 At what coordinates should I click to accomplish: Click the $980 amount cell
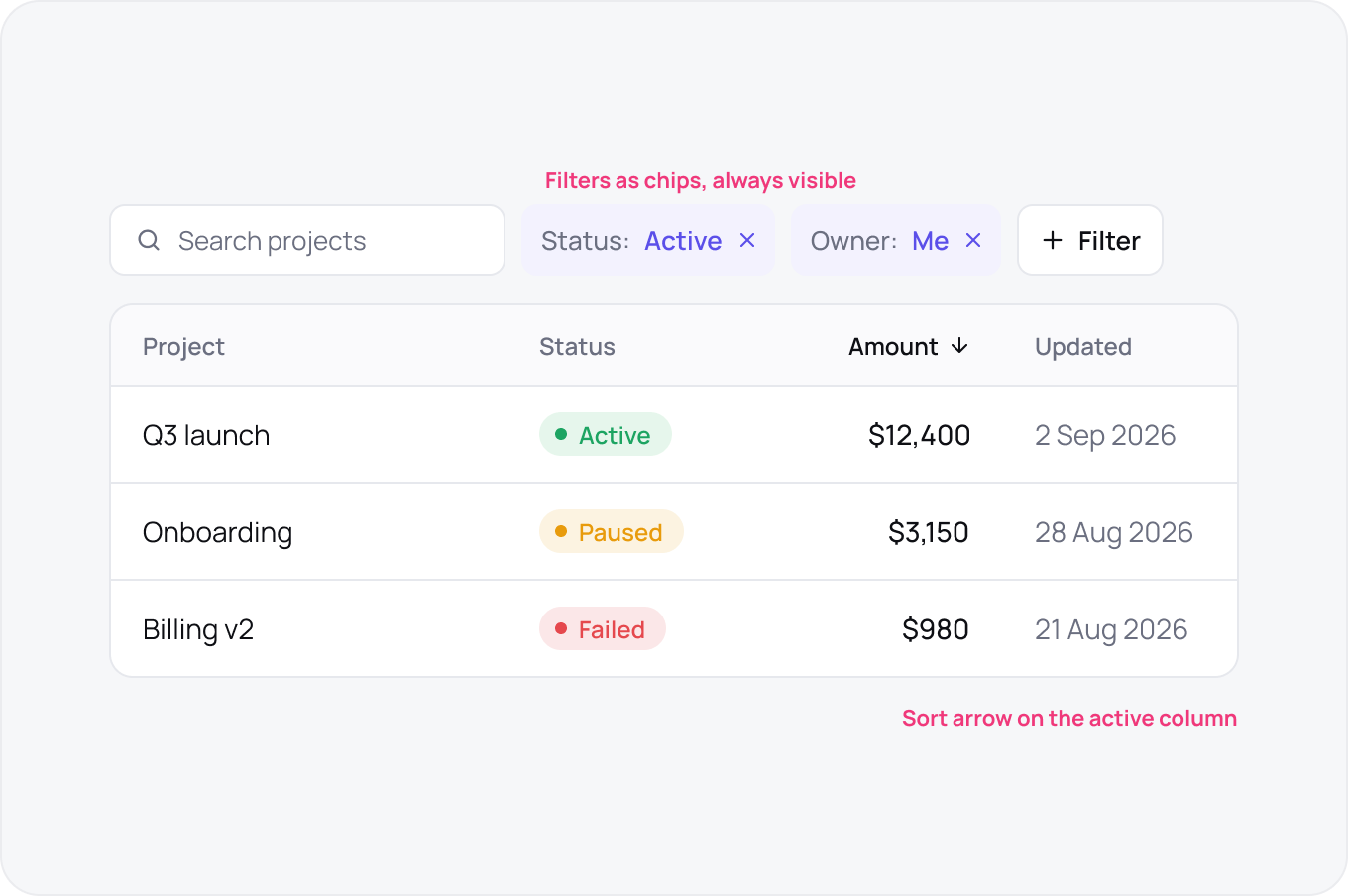(x=936, y=629)
